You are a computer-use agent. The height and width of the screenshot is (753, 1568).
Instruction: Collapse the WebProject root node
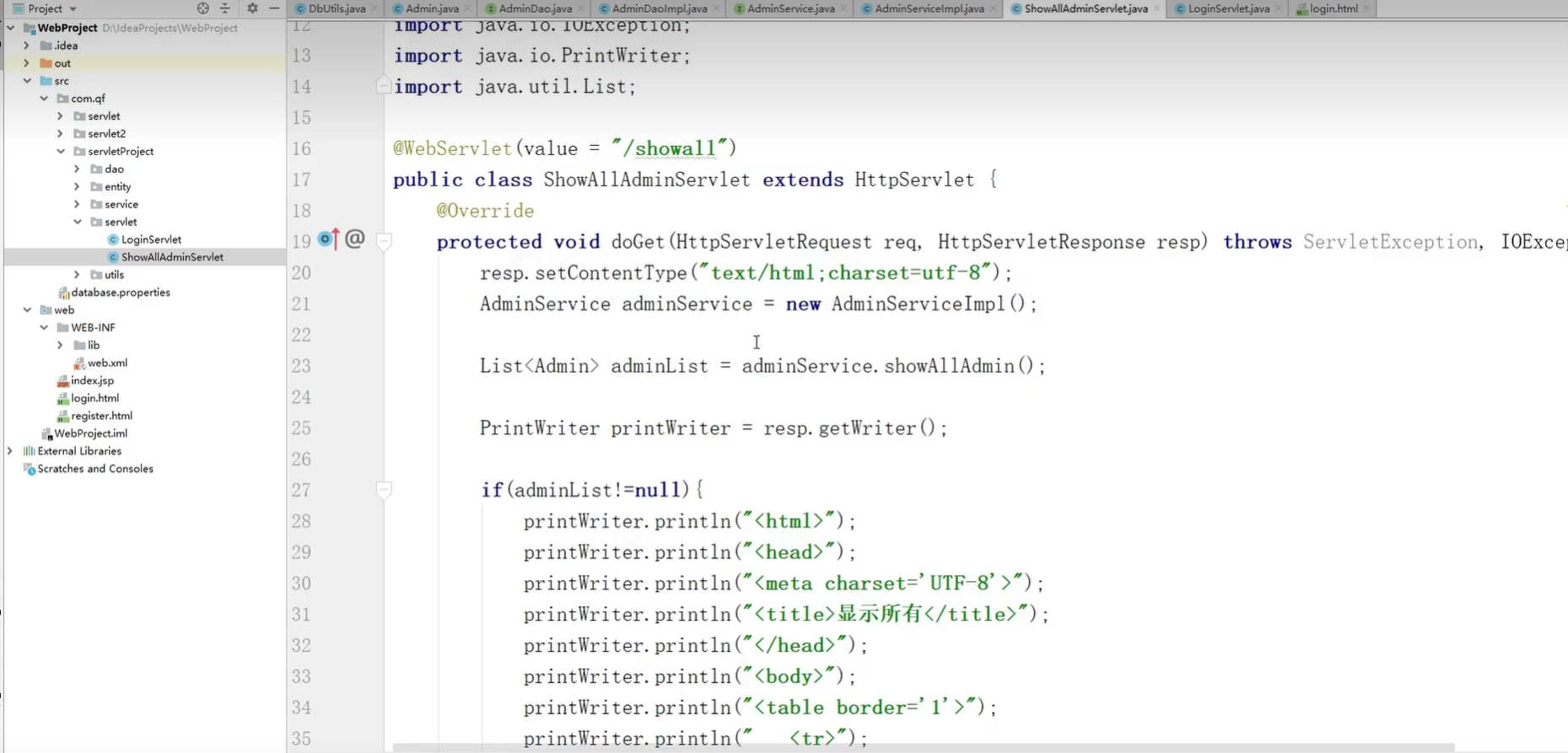click(11, 28)
